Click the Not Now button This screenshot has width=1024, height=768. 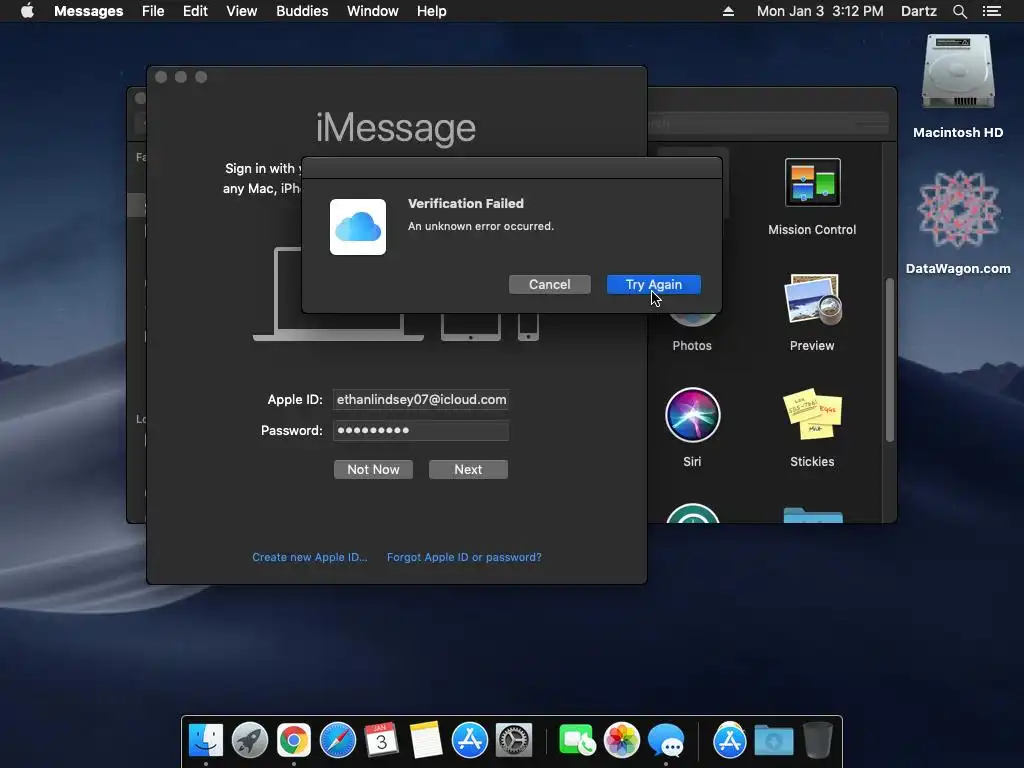pyautogui.click(x=373, y=469)
